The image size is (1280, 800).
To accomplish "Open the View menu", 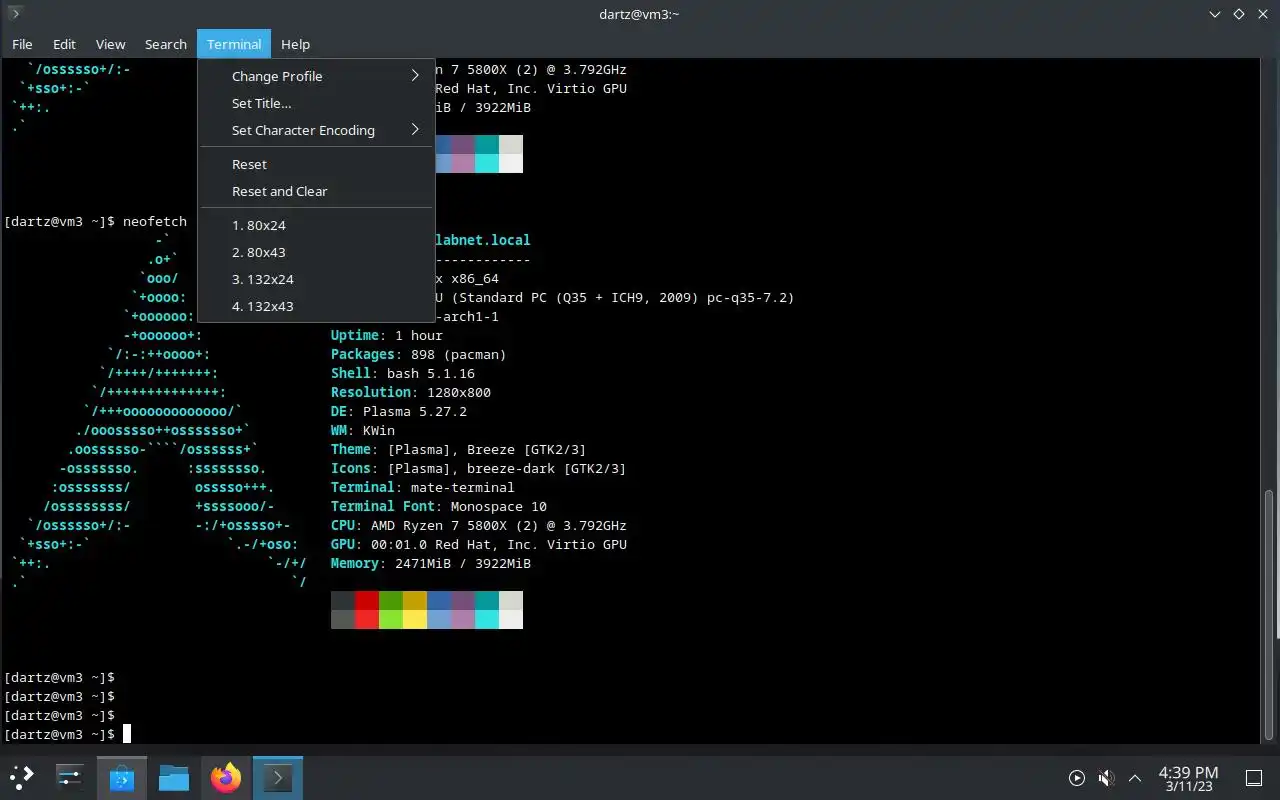I will click(x=110, y=44).
